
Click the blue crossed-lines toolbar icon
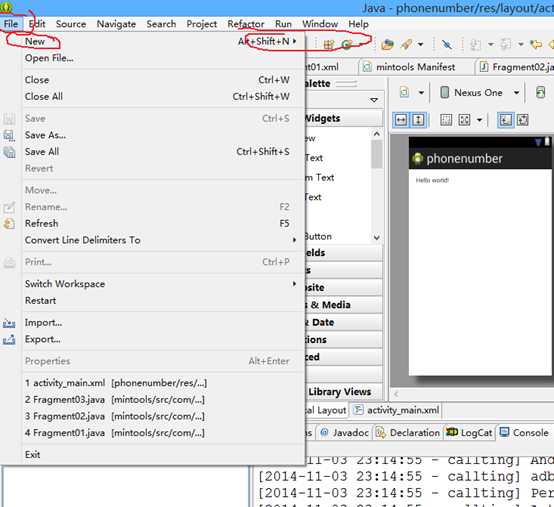pos(447,45)
